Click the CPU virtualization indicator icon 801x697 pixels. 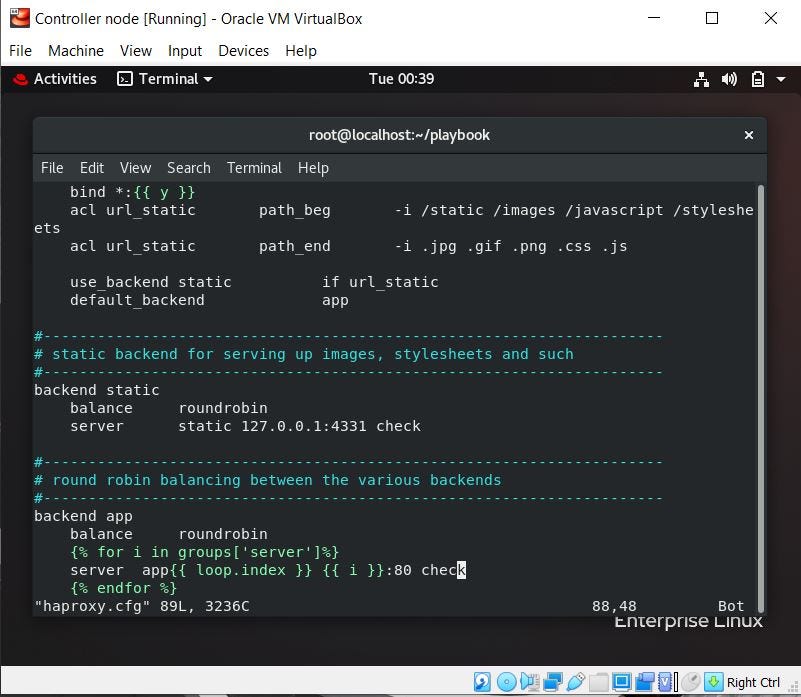click(665, 682)
